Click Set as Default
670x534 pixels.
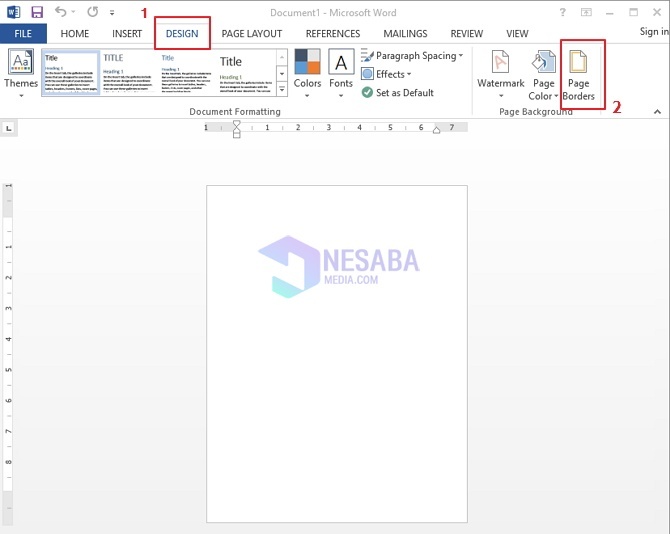coord(397,92)
